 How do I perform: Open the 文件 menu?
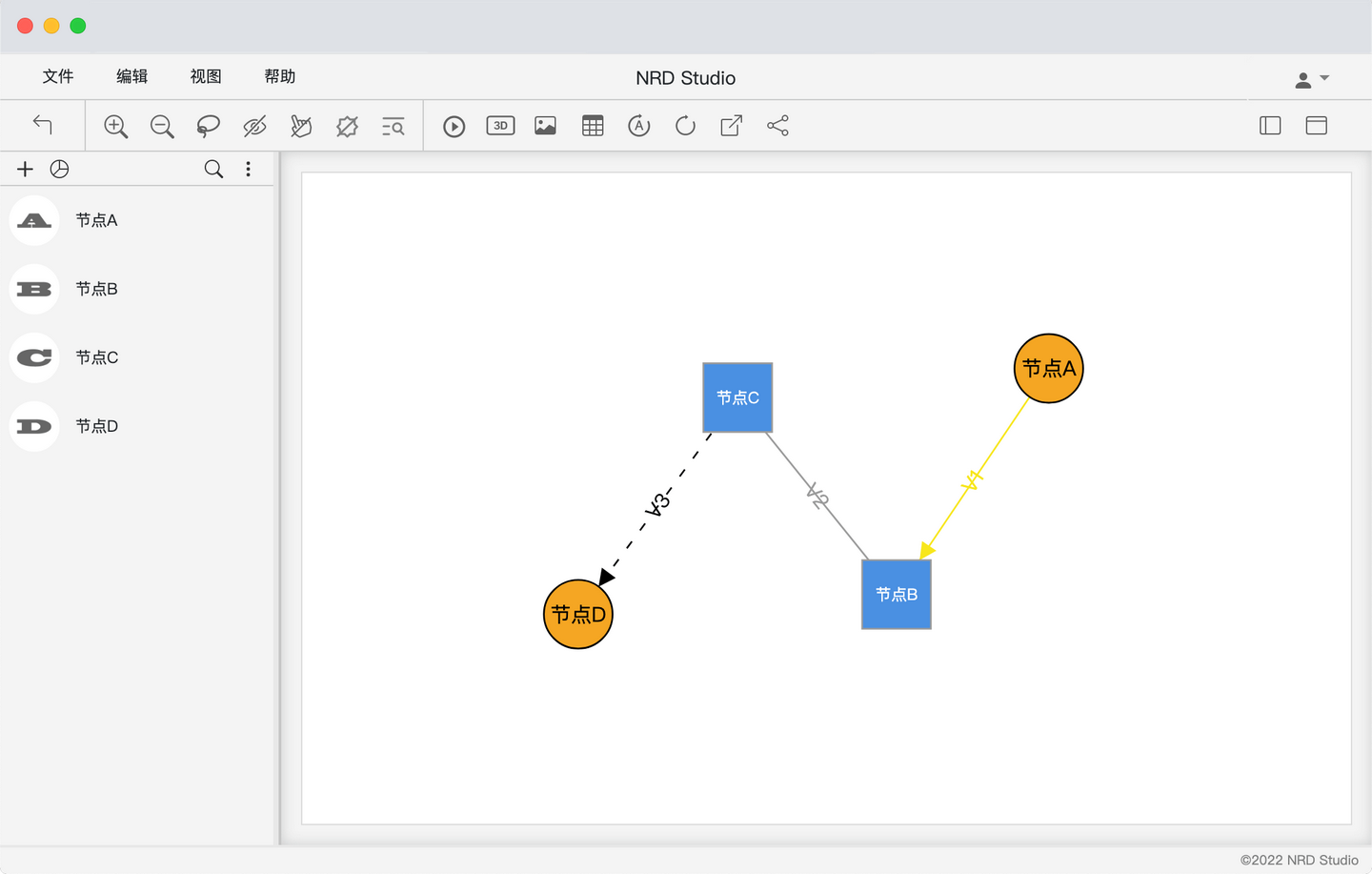(x=58, y=76)
